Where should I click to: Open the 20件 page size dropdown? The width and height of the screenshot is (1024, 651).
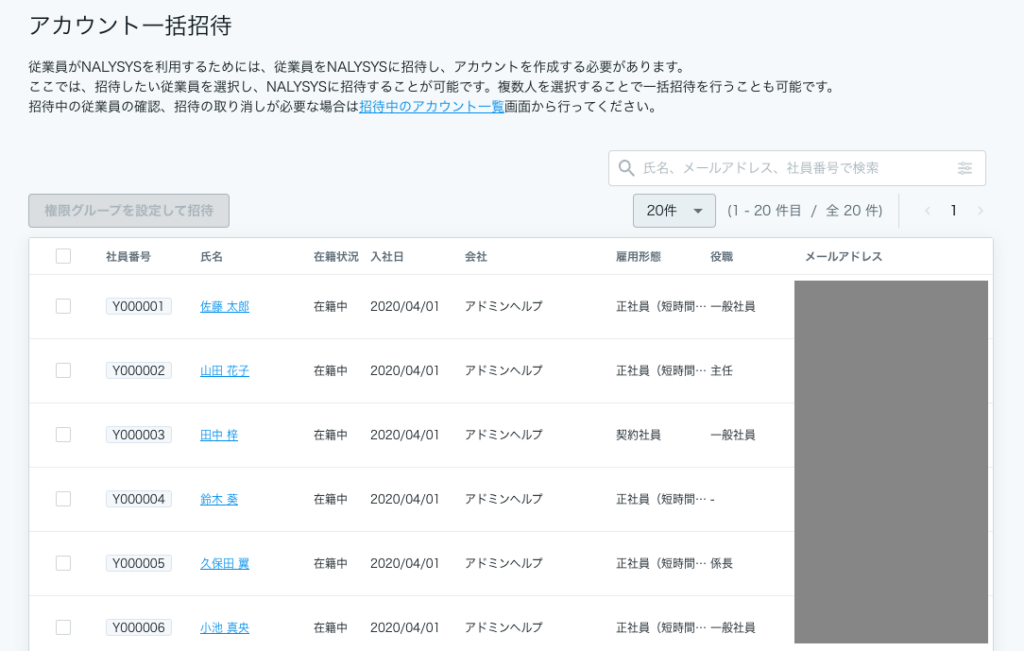coord(674,210)
